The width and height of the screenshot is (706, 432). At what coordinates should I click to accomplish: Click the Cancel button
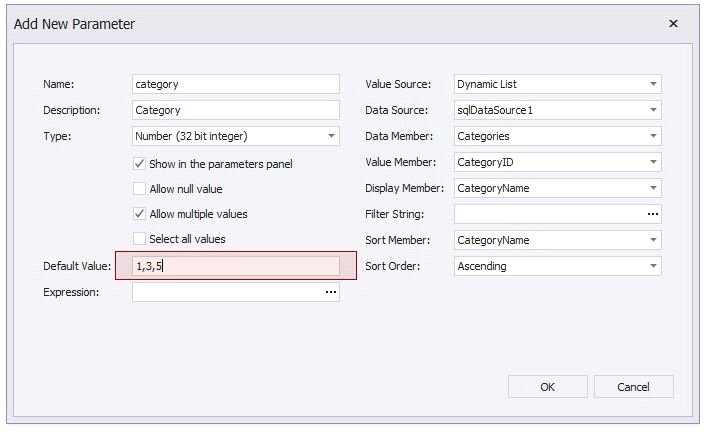click(x=633, y=387)
